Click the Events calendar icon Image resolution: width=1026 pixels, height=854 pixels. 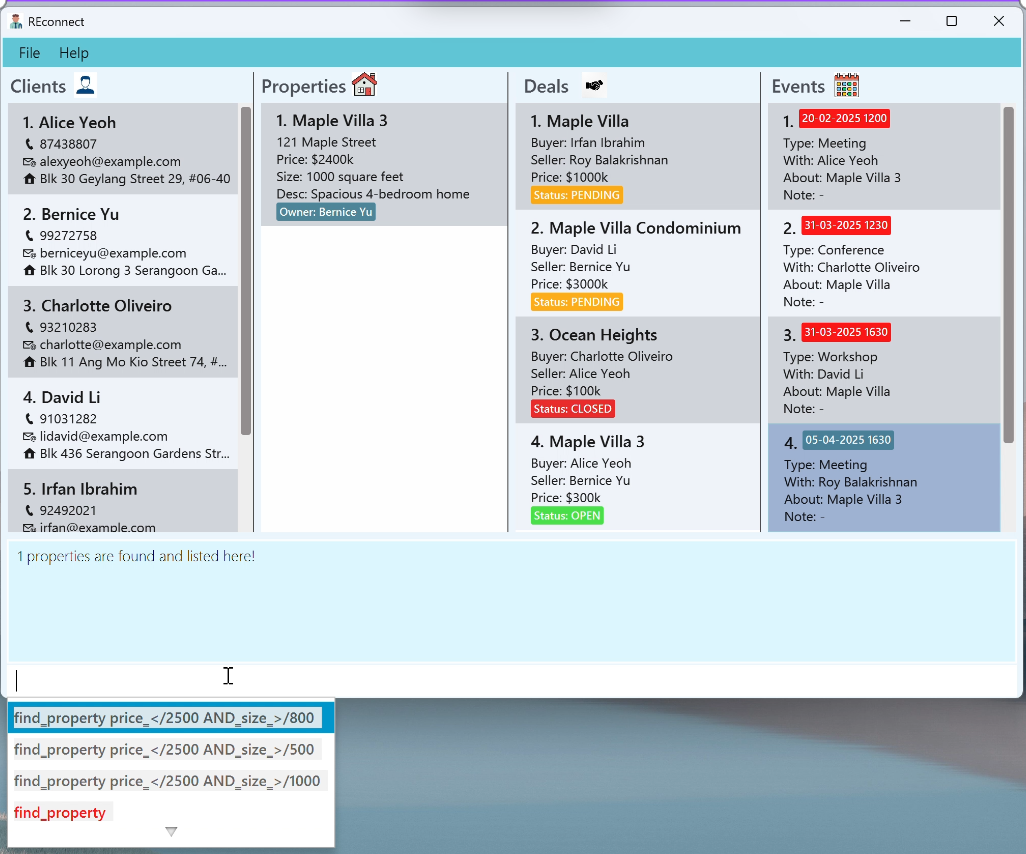(x=846, y=85)
